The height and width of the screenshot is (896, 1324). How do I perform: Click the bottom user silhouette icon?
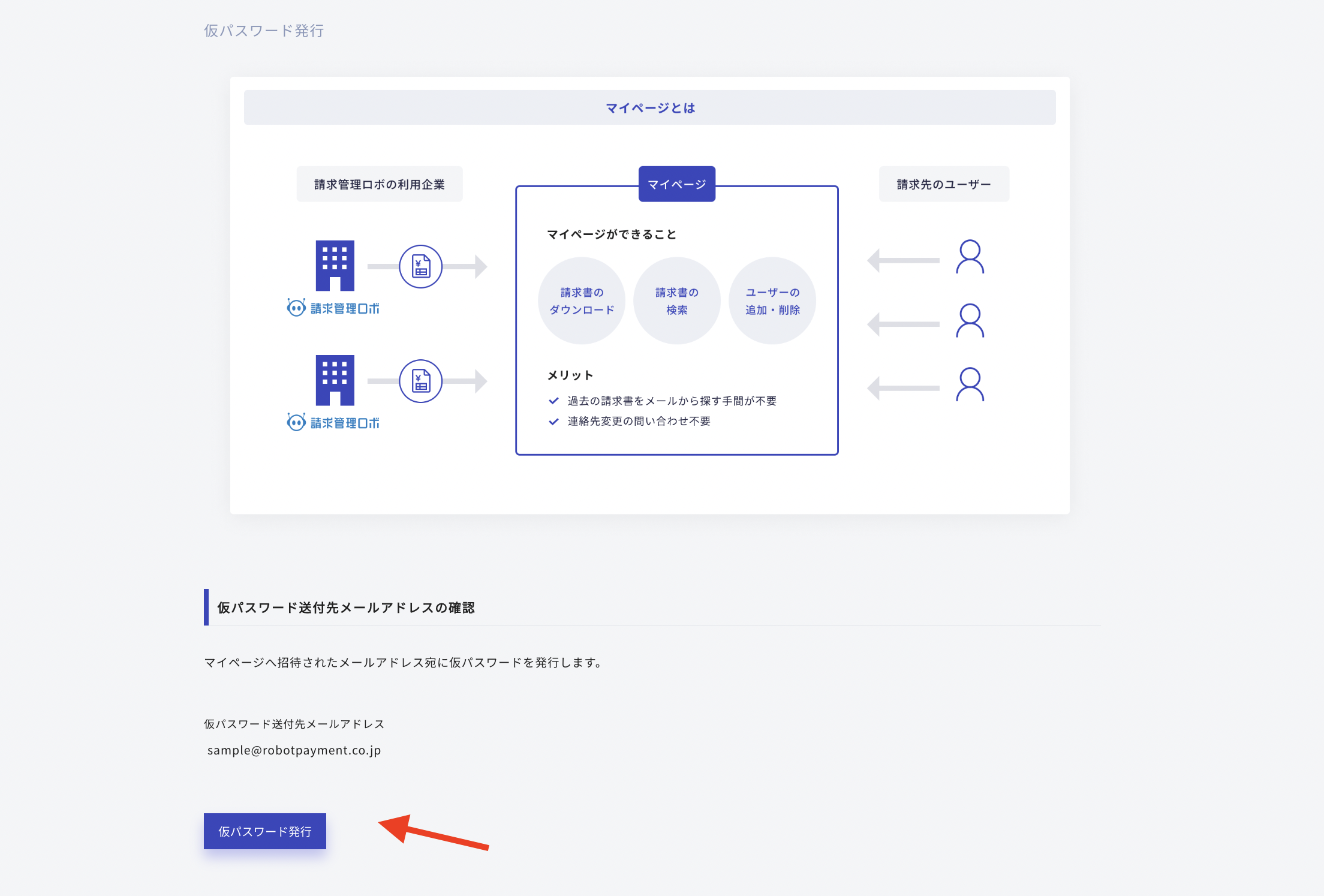pyautogui.click(x=970, y=384)
